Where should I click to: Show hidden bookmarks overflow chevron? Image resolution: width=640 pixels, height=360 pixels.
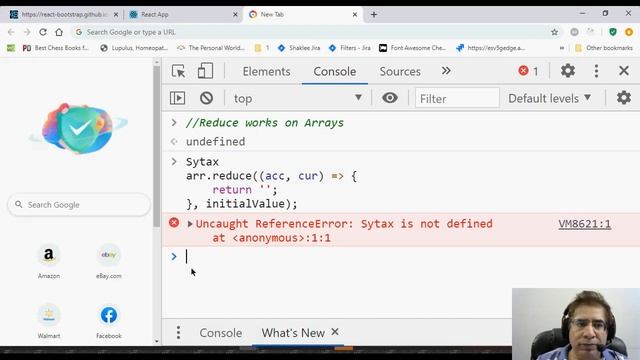tap(562, 48)
